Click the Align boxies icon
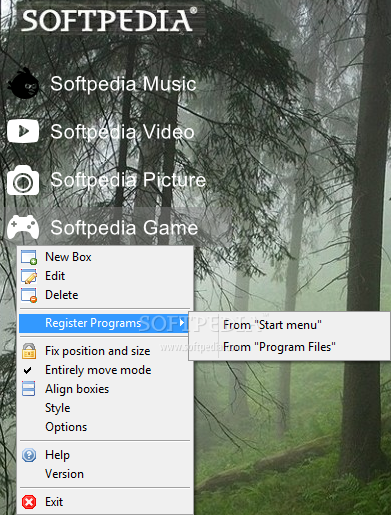391x515 pixels. [29, 389]
